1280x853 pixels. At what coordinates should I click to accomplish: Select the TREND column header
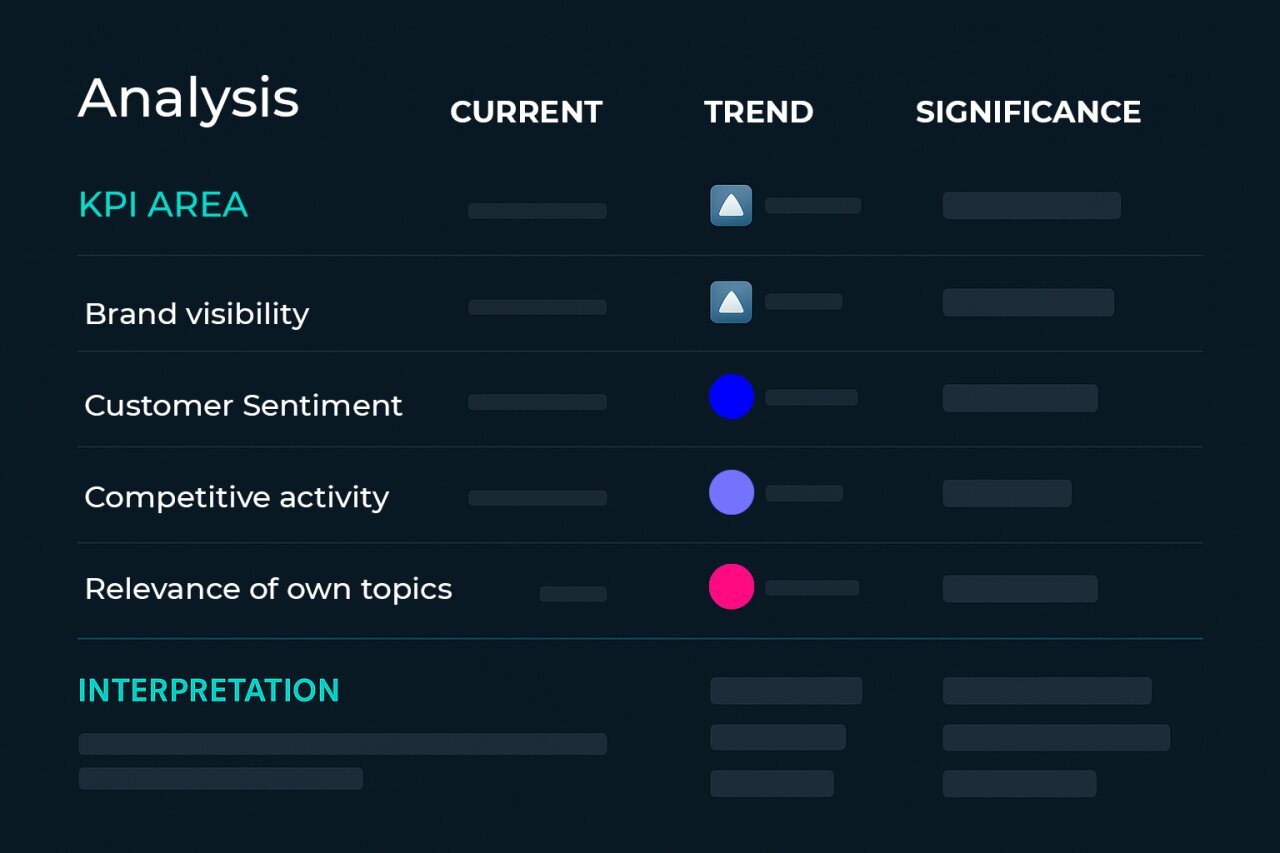click(x=758, y=112)
